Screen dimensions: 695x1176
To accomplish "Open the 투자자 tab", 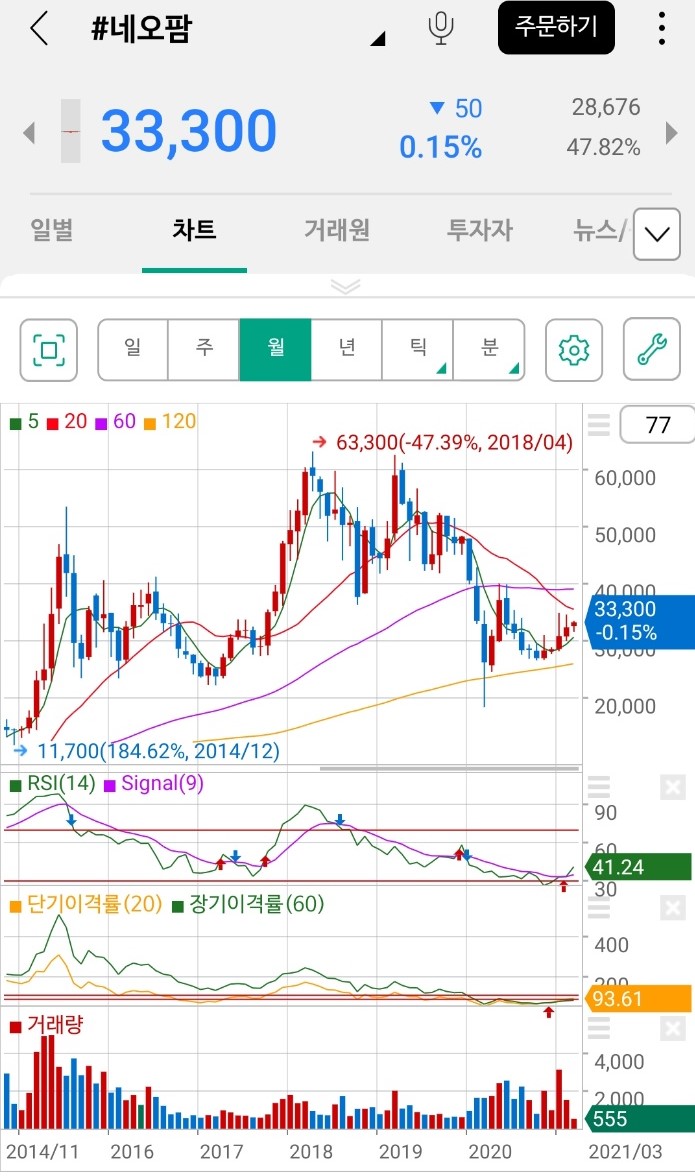I will point(480,230).
